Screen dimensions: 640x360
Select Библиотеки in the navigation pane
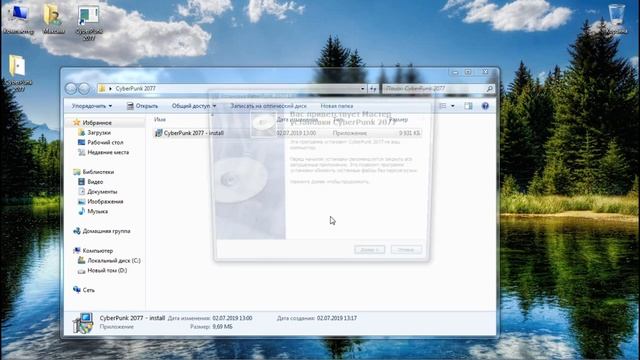98,172
